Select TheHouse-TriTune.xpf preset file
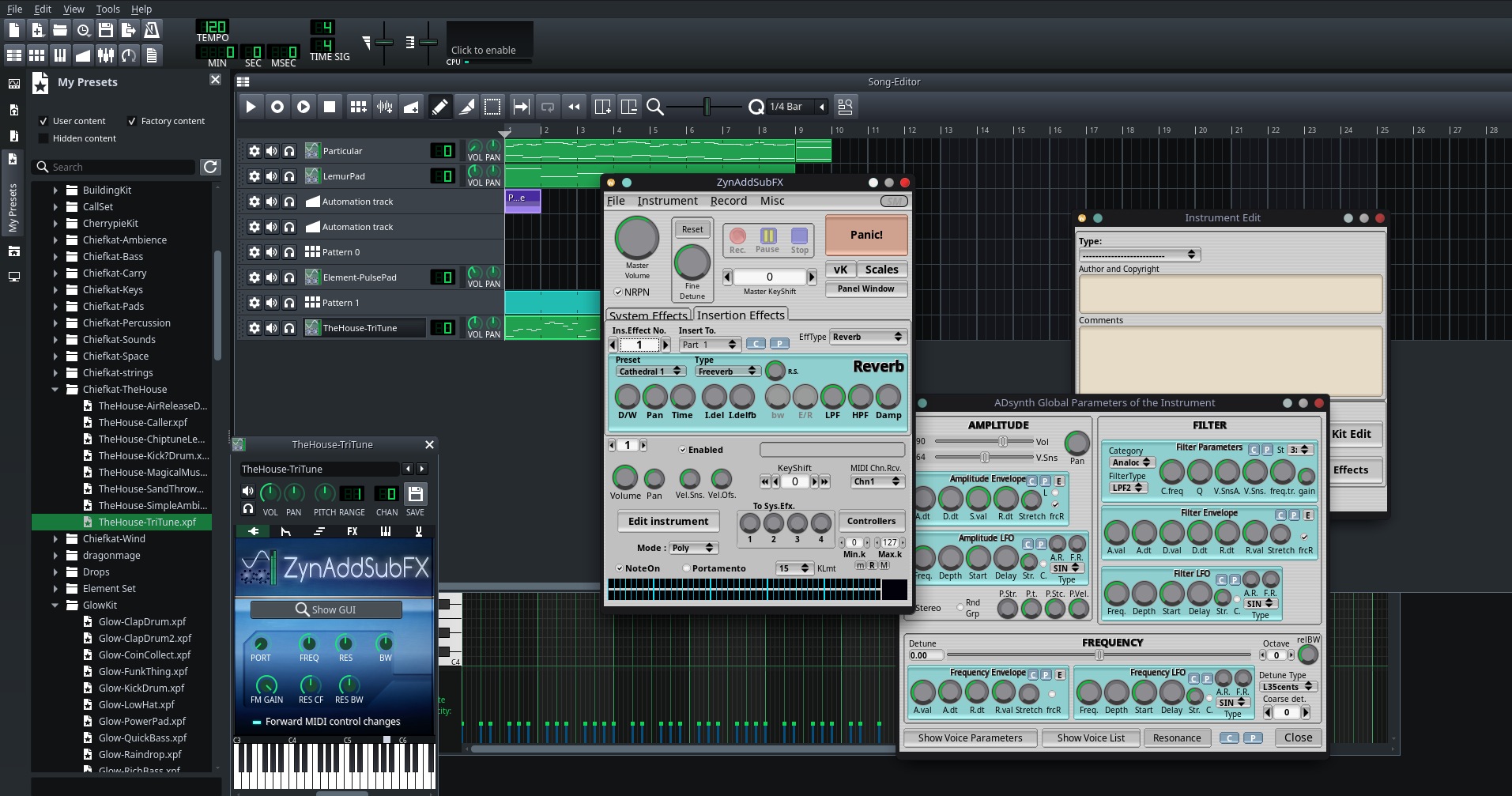Image resolution: width=1512 pixels, height=796 pixels. click(x=147, y=522)
